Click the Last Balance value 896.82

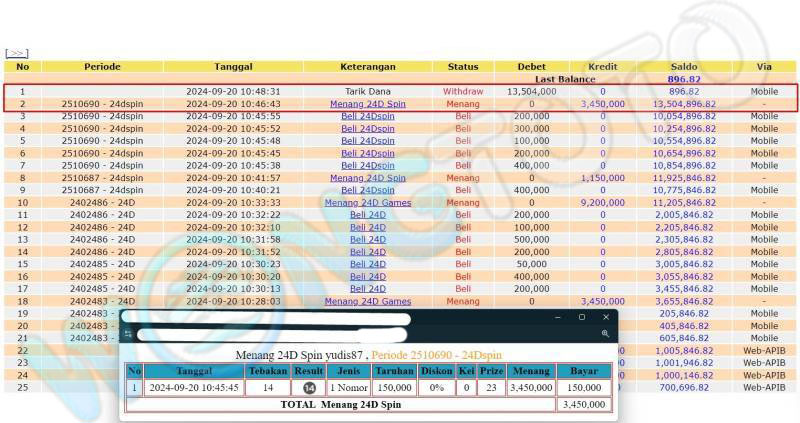point(683,79)
